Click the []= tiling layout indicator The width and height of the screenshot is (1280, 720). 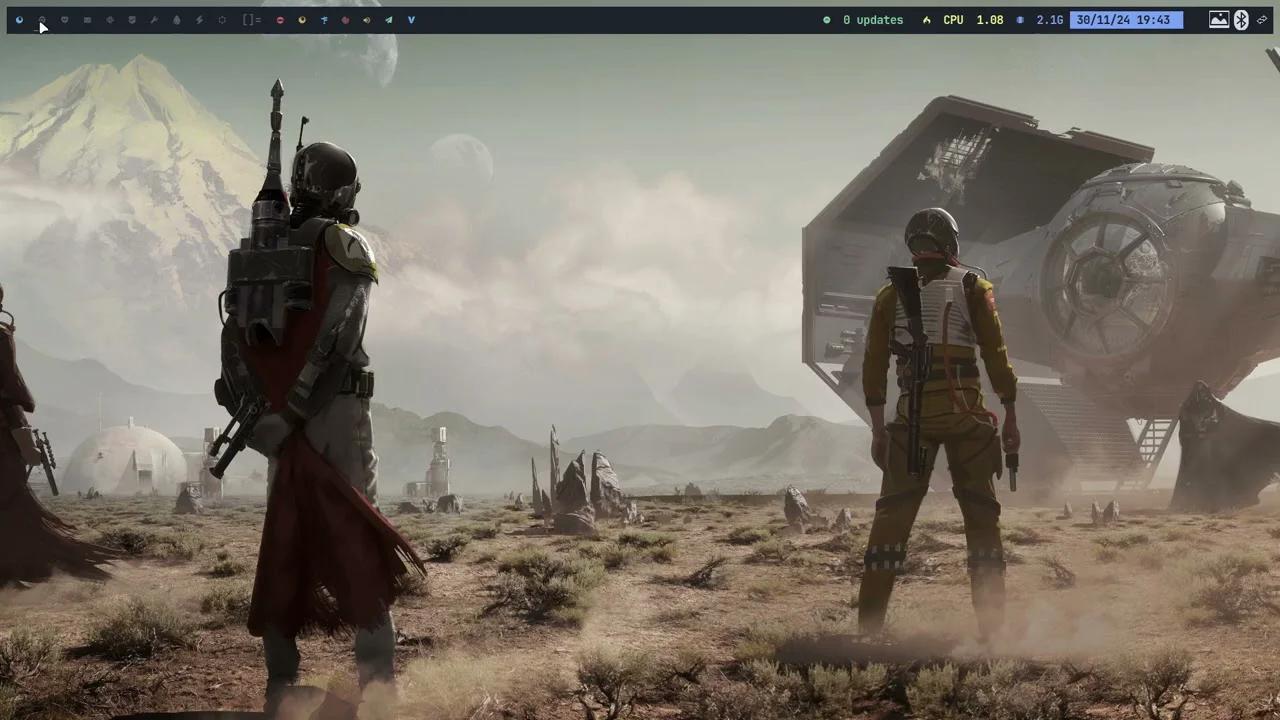coord(252,20)
